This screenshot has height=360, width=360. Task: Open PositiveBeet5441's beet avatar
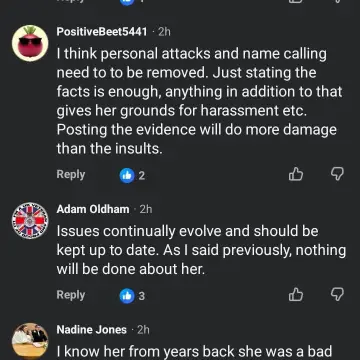pyautogui.click(x=30, y=43)
